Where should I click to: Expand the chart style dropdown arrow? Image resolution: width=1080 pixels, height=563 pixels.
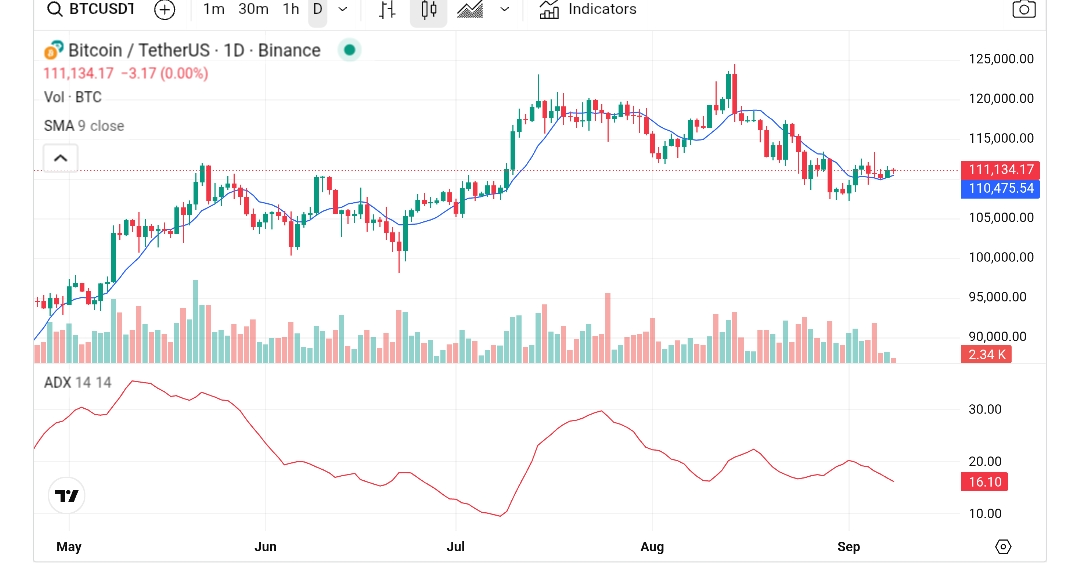point(504,10)
